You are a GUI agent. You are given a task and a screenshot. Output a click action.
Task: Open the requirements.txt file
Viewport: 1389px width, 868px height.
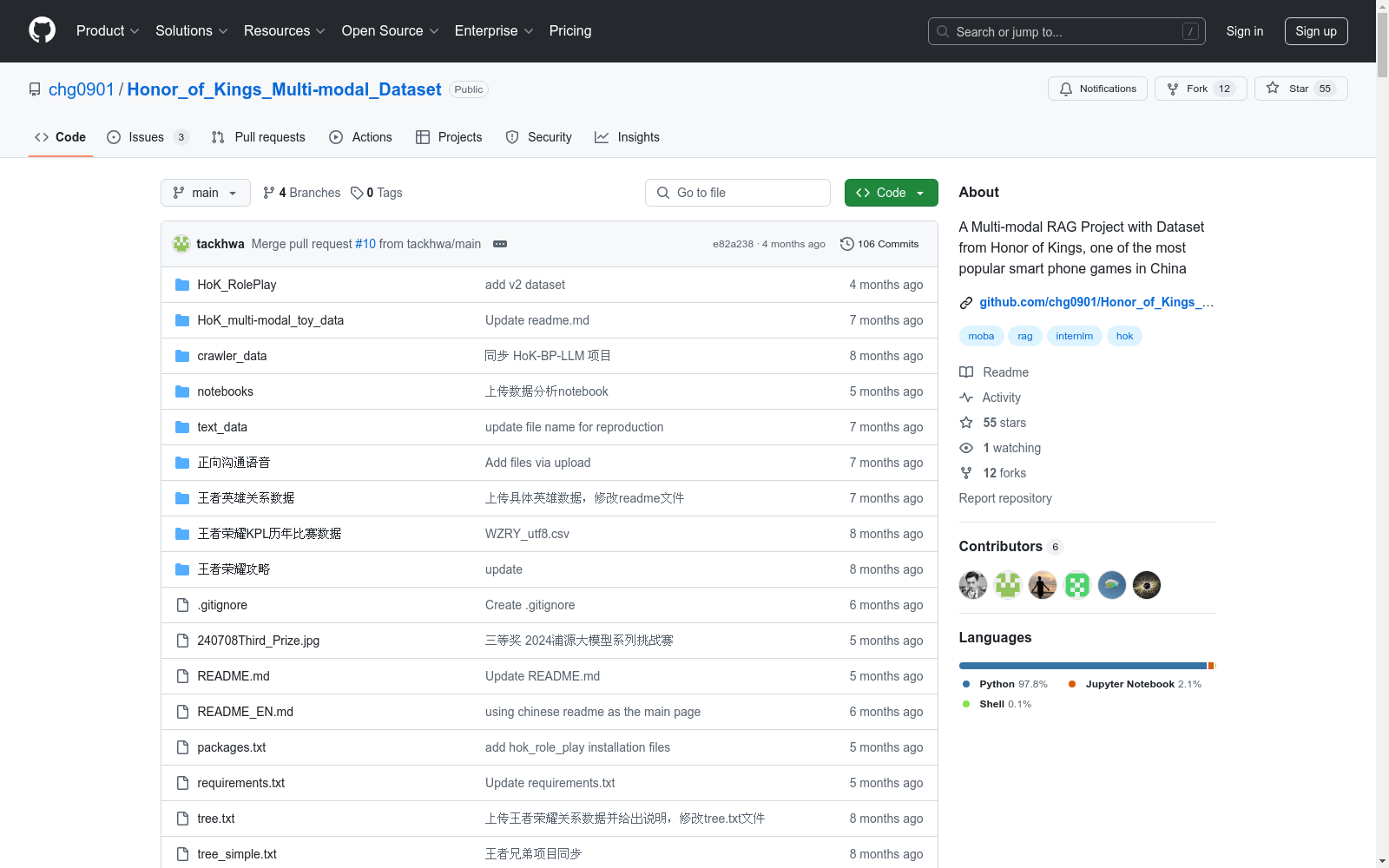[240, 783]
